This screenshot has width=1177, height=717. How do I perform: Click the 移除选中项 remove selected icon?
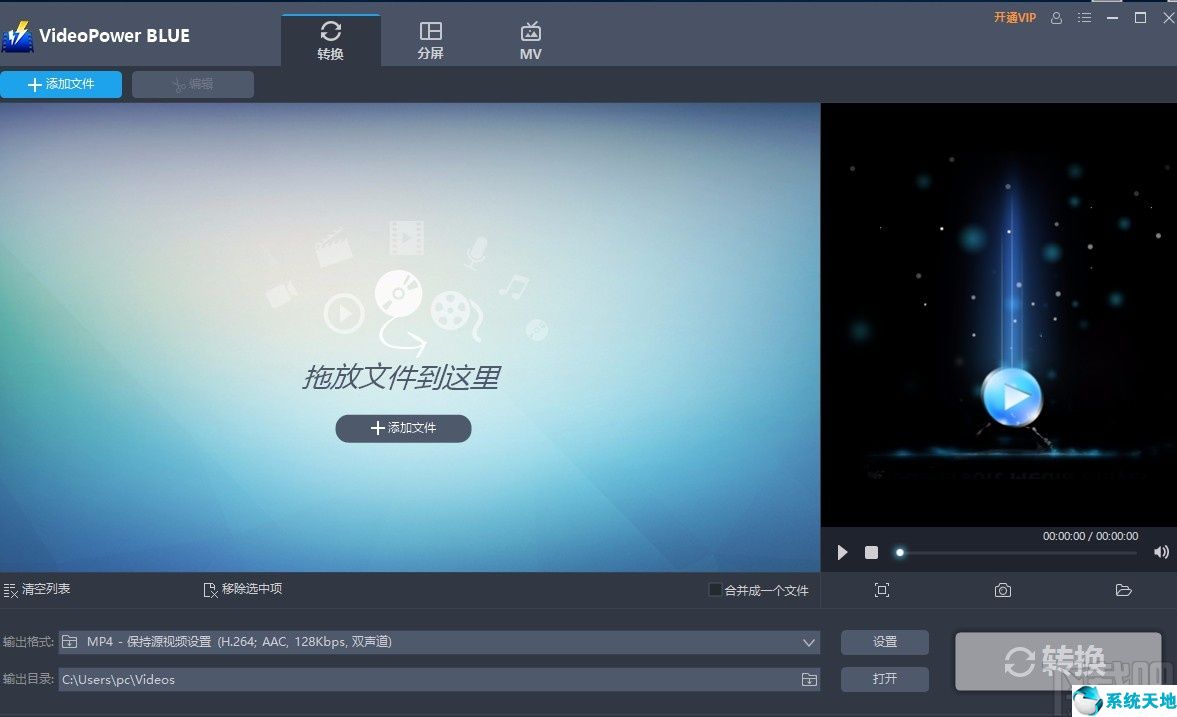[210, 589]
